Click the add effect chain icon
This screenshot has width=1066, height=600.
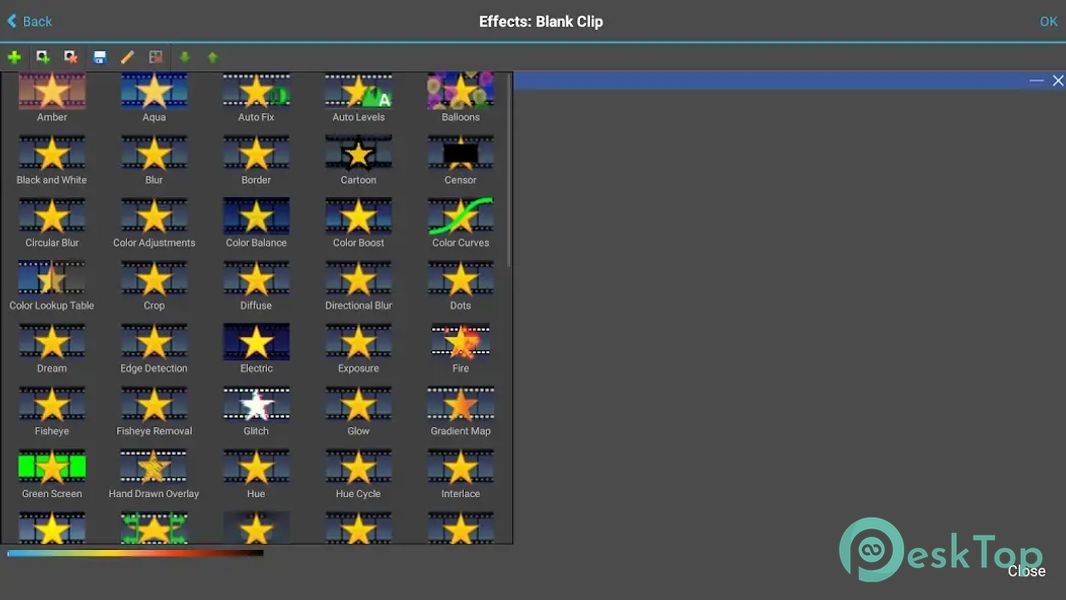click(43, 57)
